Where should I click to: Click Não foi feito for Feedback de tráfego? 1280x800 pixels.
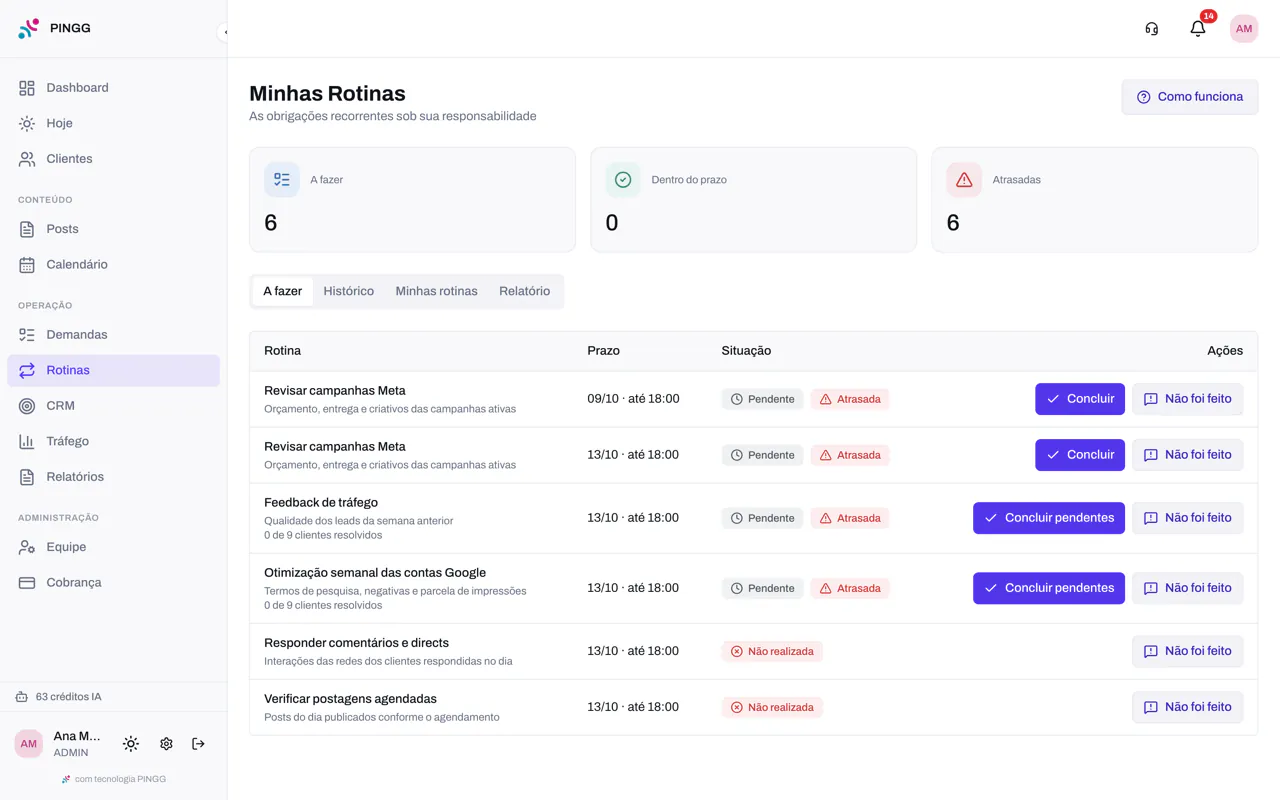pyautogui.click(x=1188, y=518)
